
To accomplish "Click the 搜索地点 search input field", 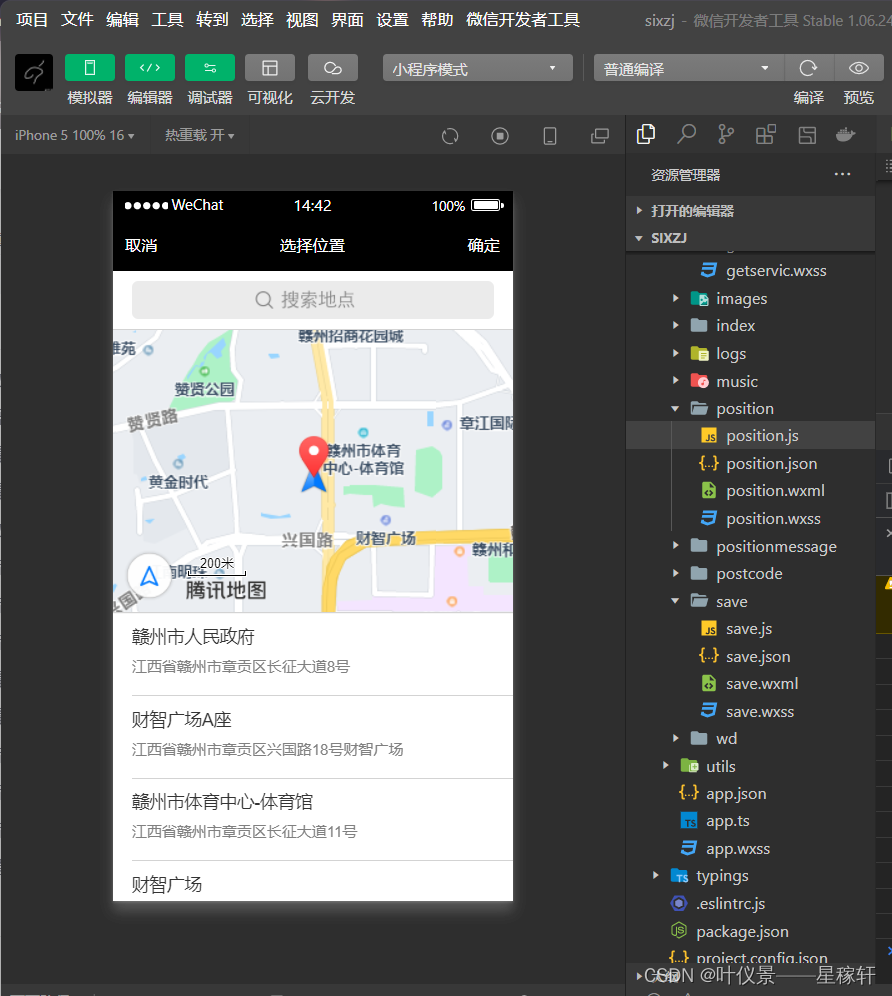I will [313, 300].
